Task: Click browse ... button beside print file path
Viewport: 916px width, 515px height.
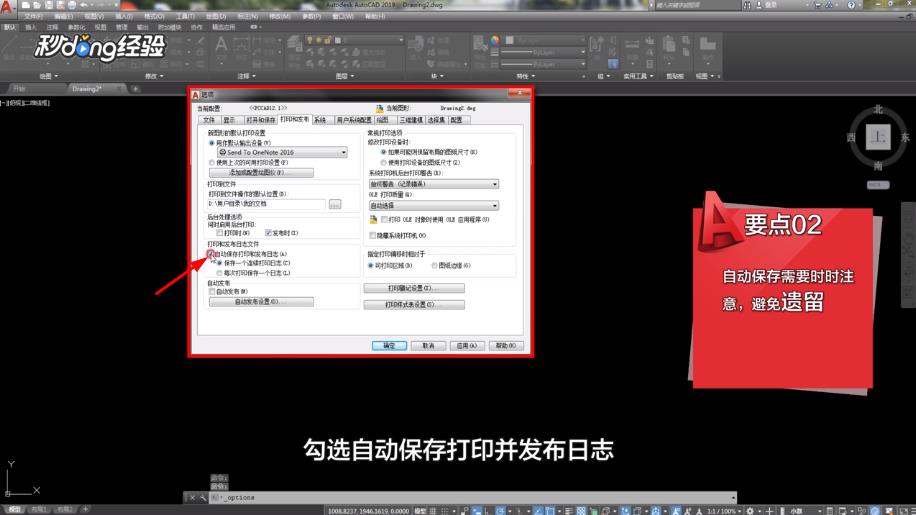Action: 335,204
